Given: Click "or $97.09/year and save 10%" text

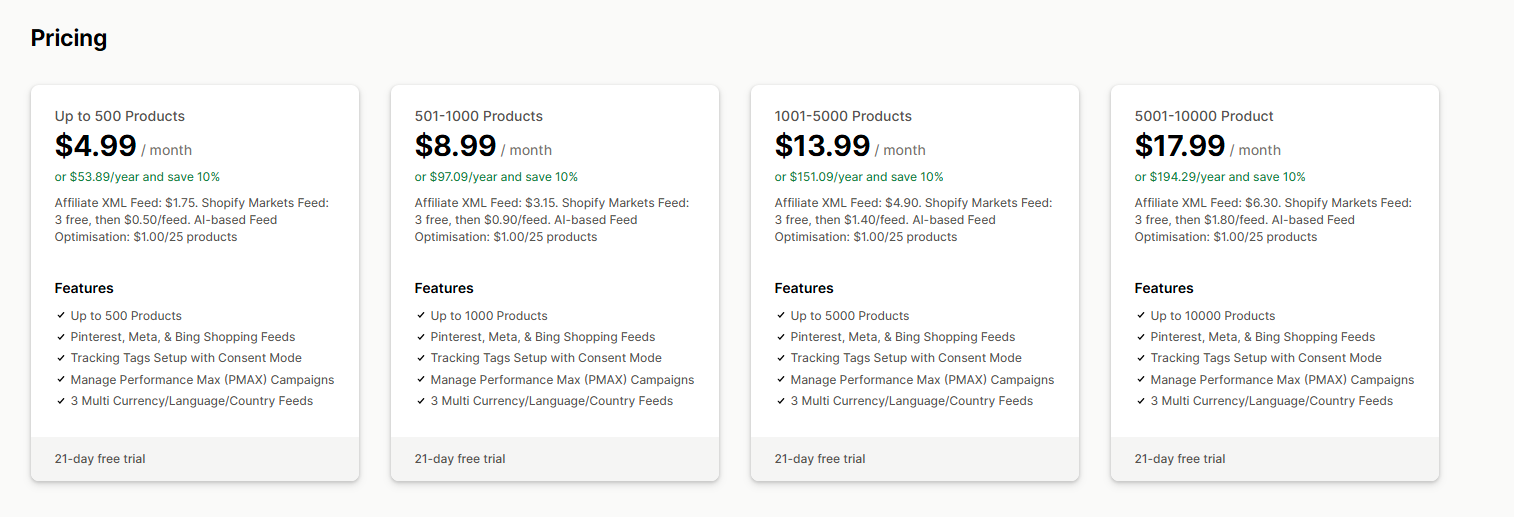Looking at the screenshot, I should pos(496,177).
